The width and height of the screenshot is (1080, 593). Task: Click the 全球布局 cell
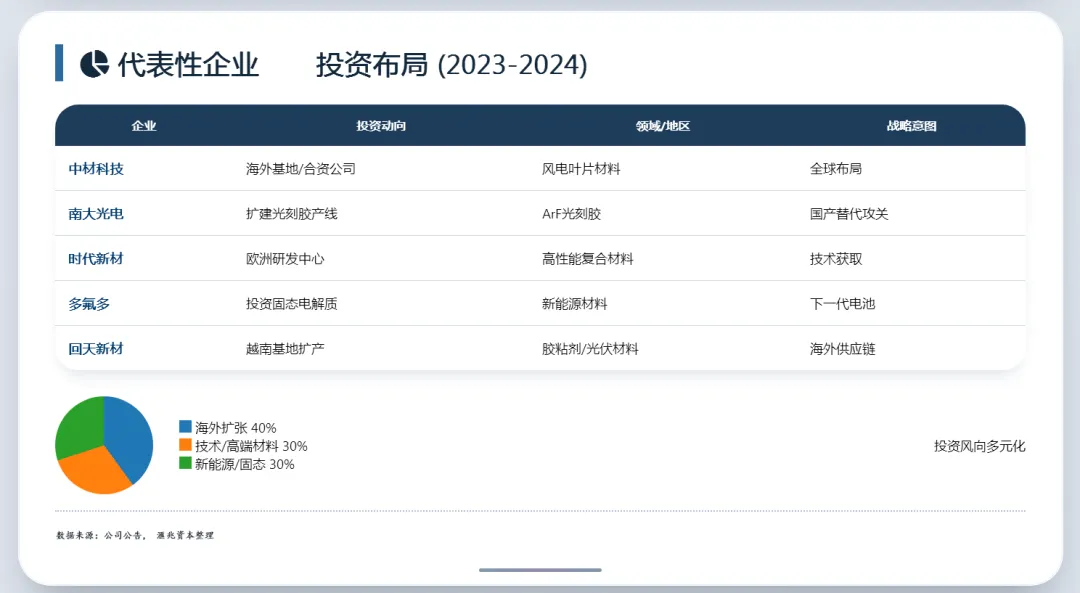point(835,169)
